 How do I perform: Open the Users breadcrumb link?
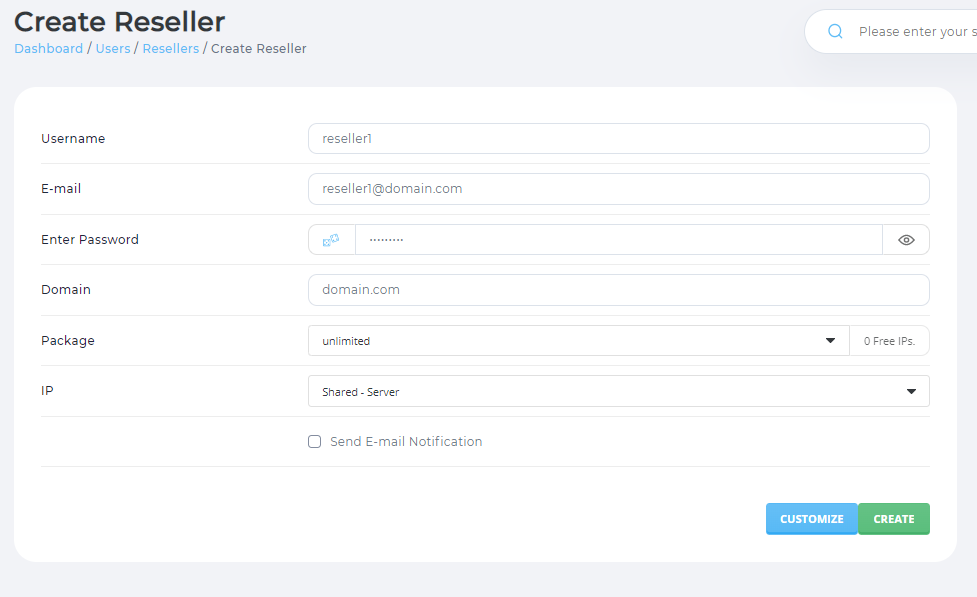tap(113, 49)
